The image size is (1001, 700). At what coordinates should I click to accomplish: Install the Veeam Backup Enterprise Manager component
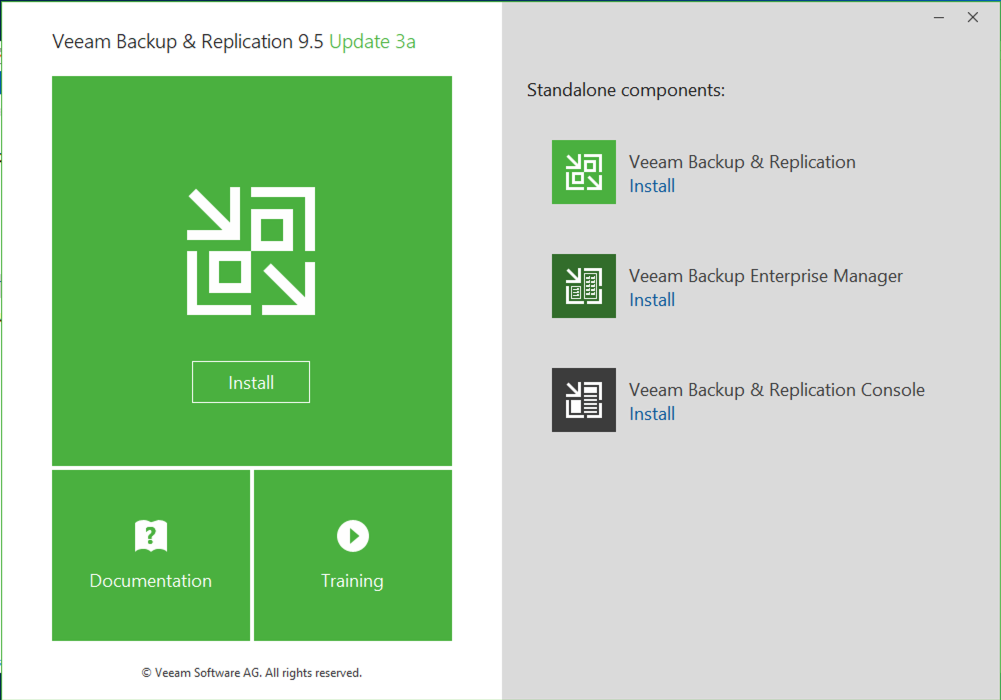pos(652,300)
